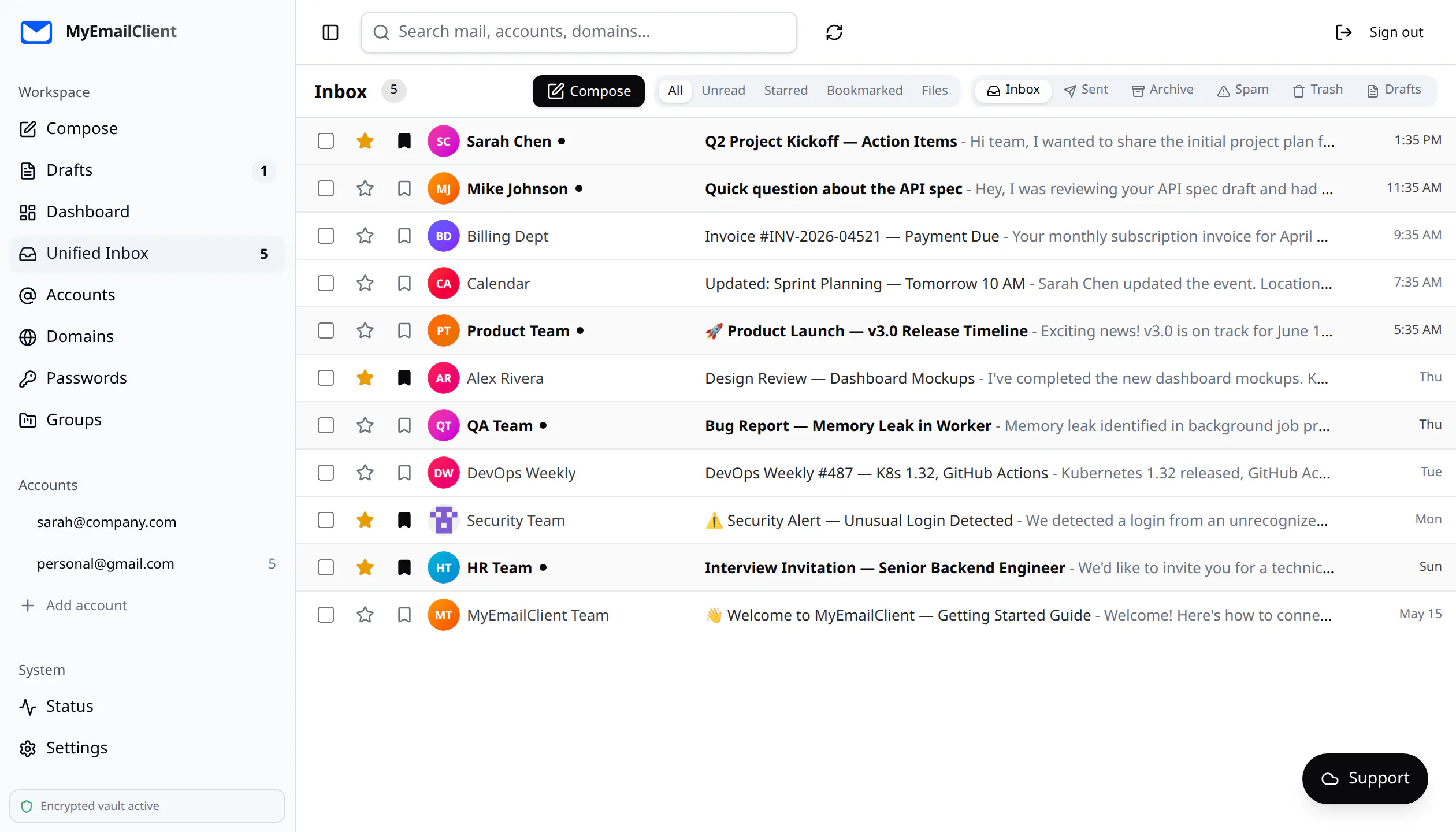This screenshot has height=832, width=1456.
Task: Check the Billing Dept email checkbox
Action: [326, 236]
